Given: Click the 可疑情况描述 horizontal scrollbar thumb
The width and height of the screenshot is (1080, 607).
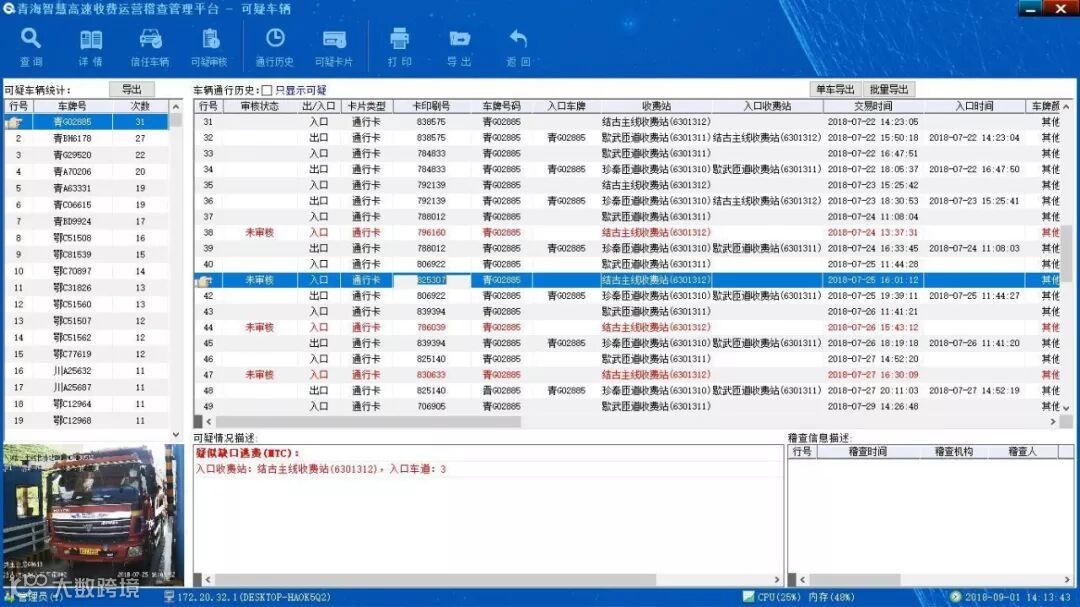Looking at the screenshot, I should 435,580.
